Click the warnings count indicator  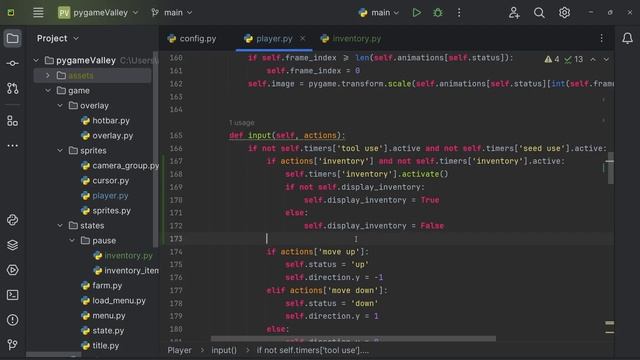(552, 59)
